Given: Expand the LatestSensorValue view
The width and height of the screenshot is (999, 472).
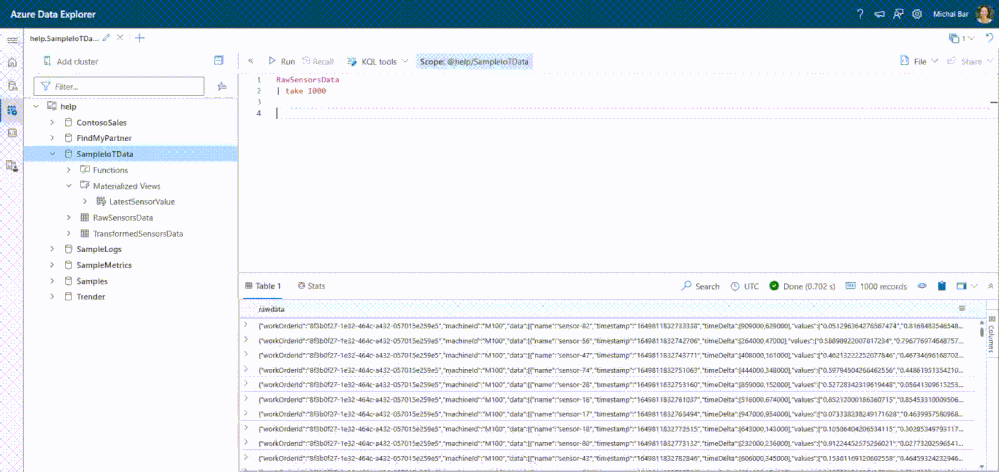Looking at the screenshot, I should pos(85,201).
